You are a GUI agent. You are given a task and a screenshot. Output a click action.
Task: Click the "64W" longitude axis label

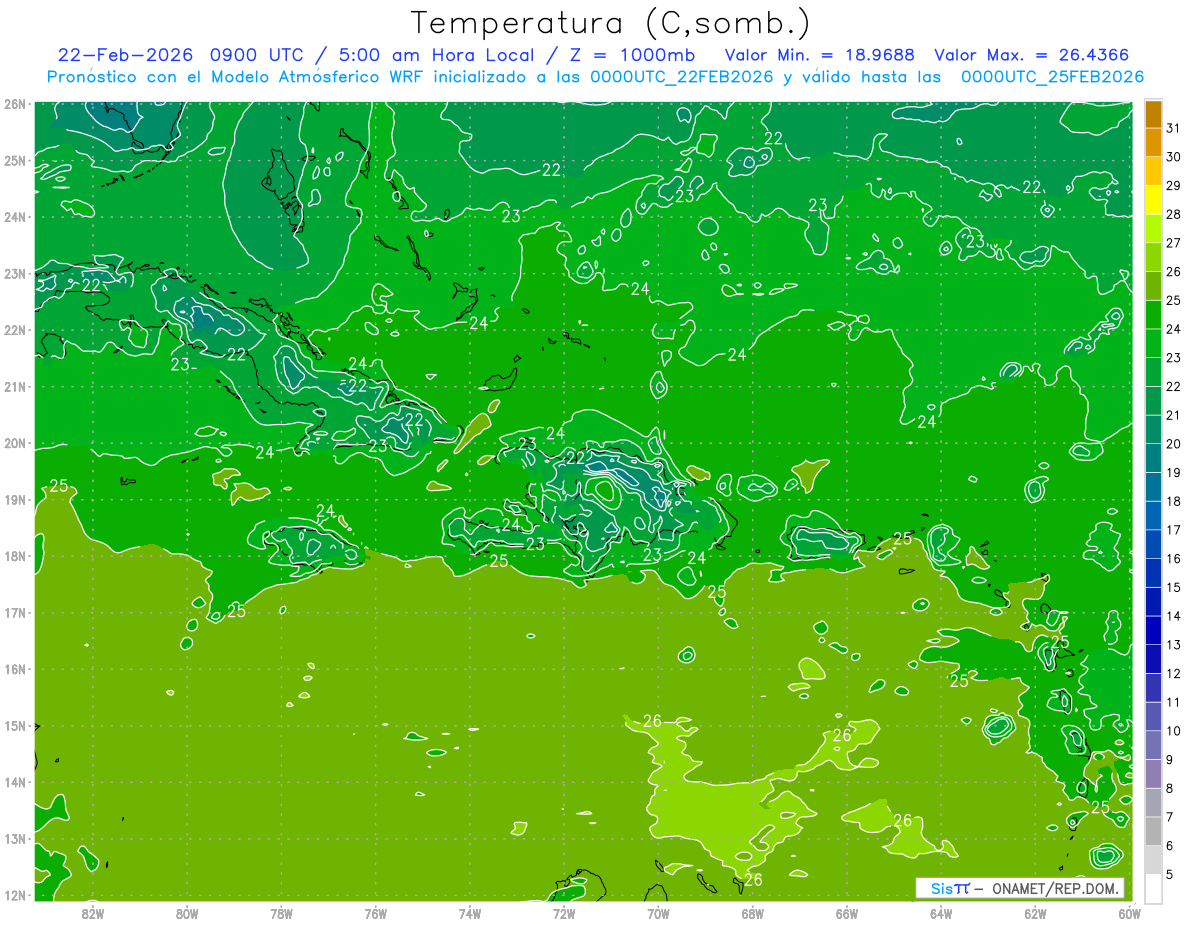(941, 912)
